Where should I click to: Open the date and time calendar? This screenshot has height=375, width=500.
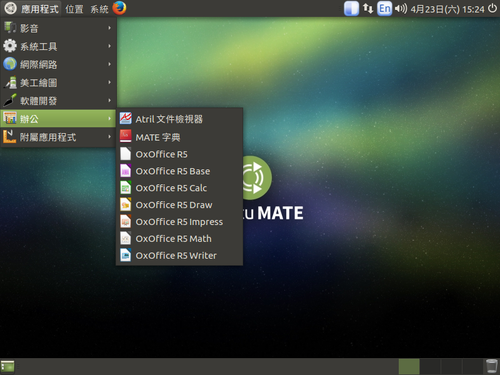447,9
